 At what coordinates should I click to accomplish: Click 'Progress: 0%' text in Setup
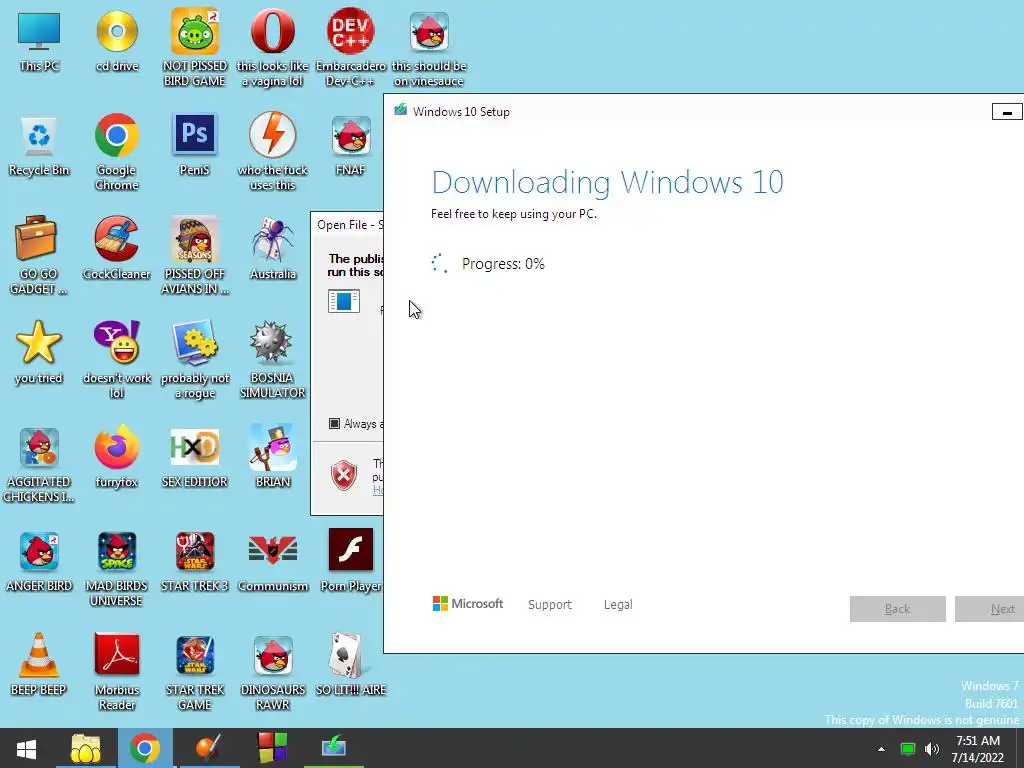pyautogui.click(x=503, y=264)
